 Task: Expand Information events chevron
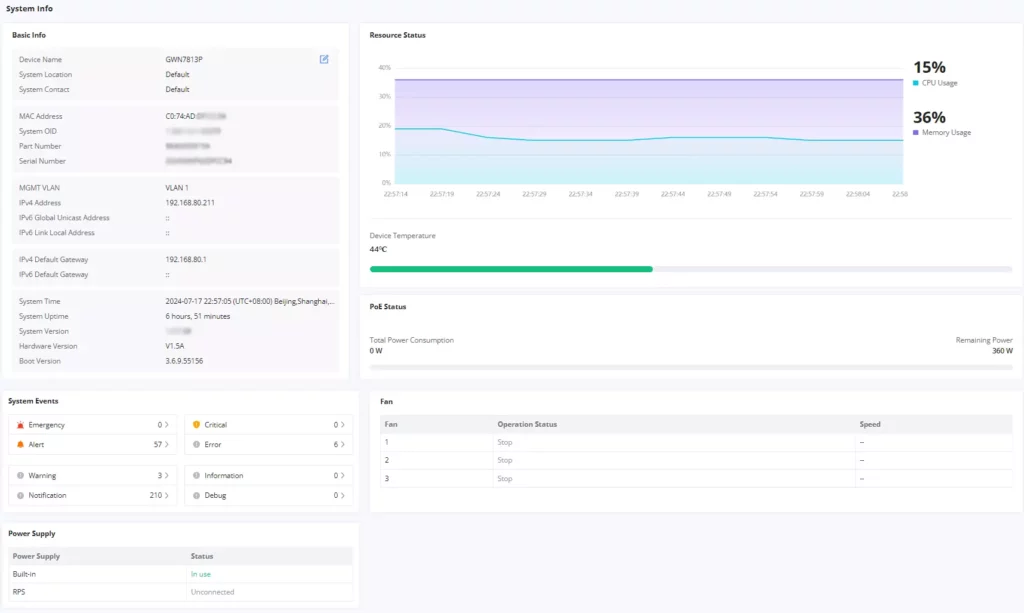coord(342,476)
